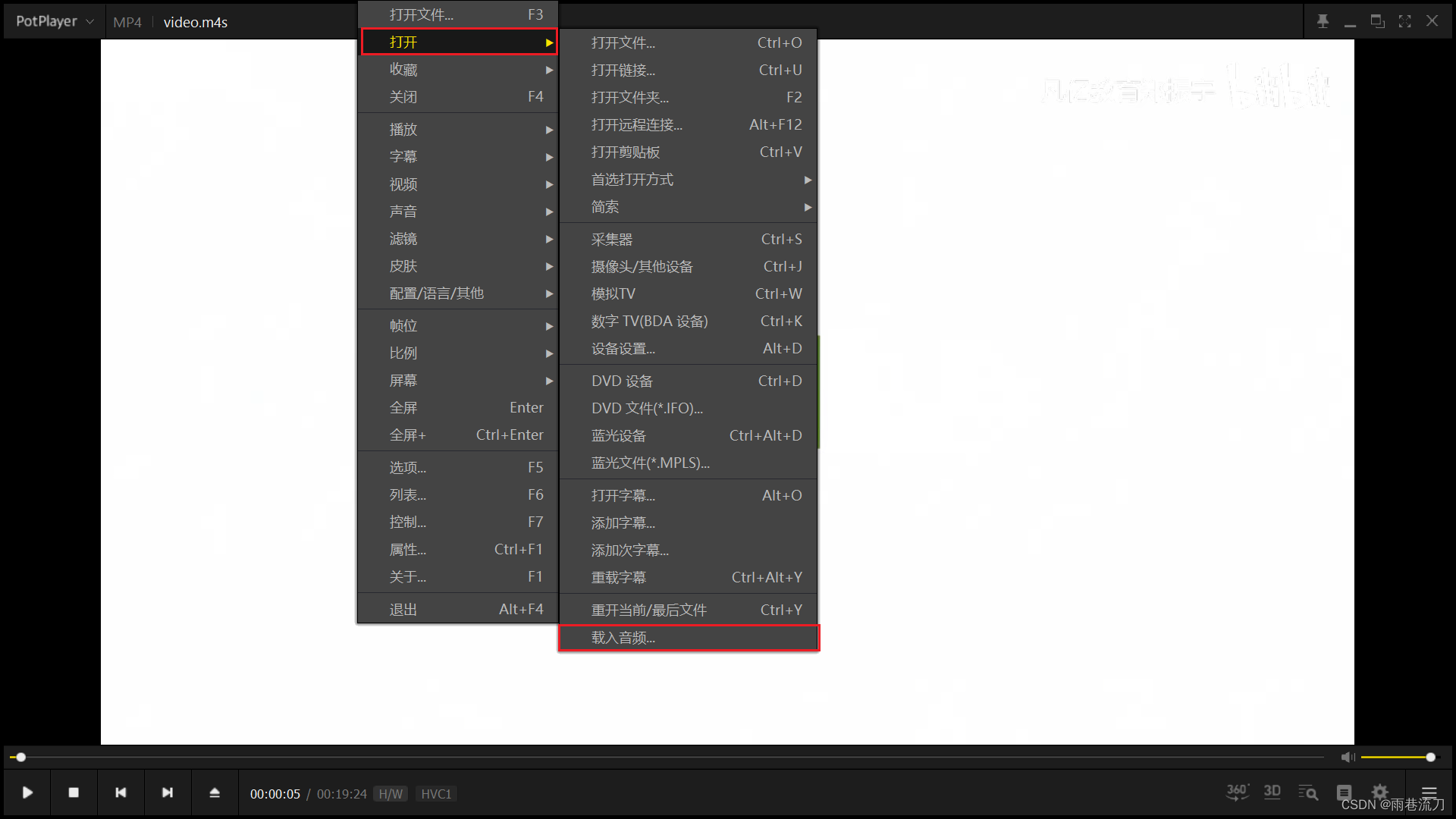Select 载入音频... menu item
Screen dimensions: 1456x819
point(689,638)
